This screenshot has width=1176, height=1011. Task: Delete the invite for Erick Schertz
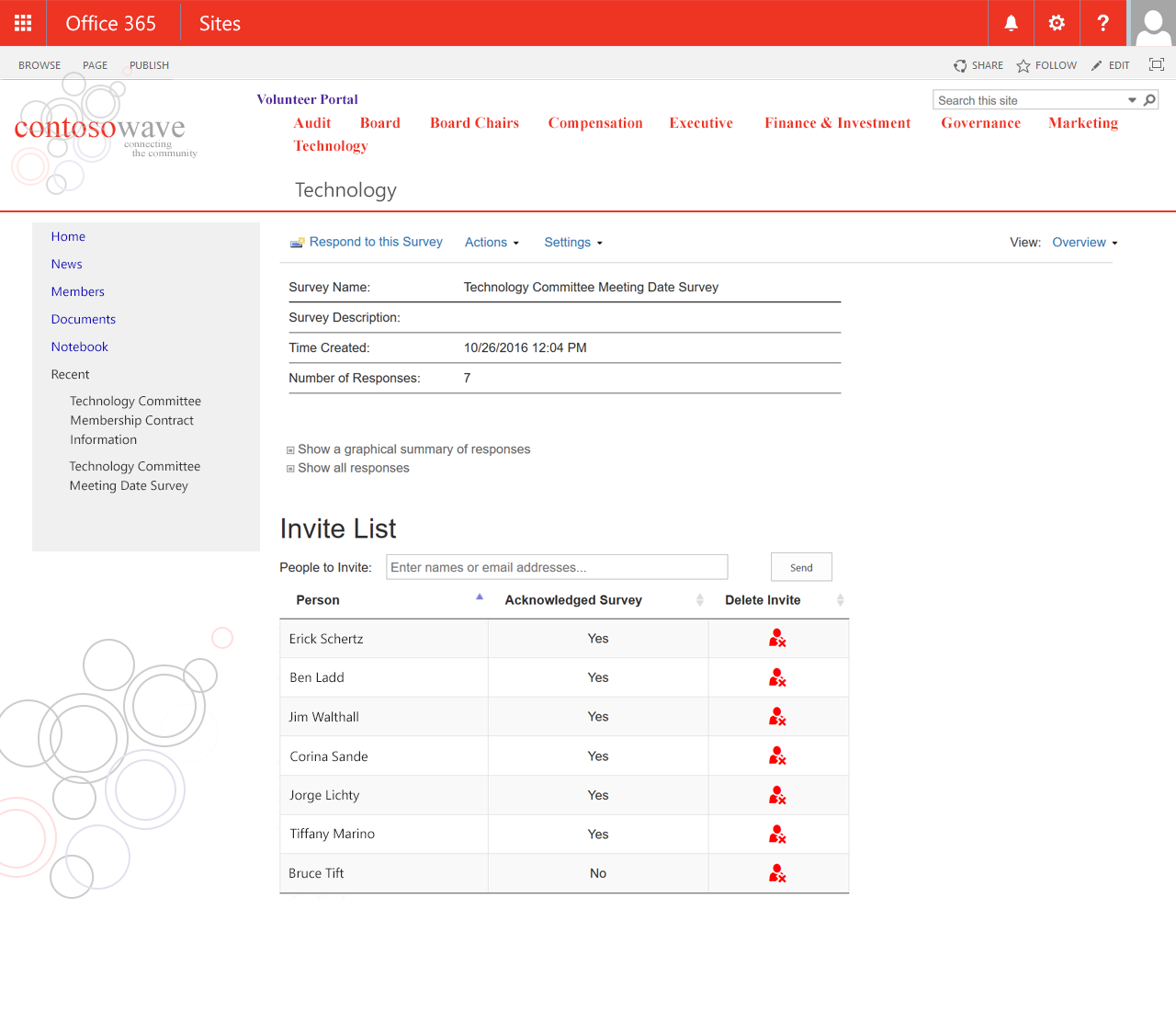[777, 639]
